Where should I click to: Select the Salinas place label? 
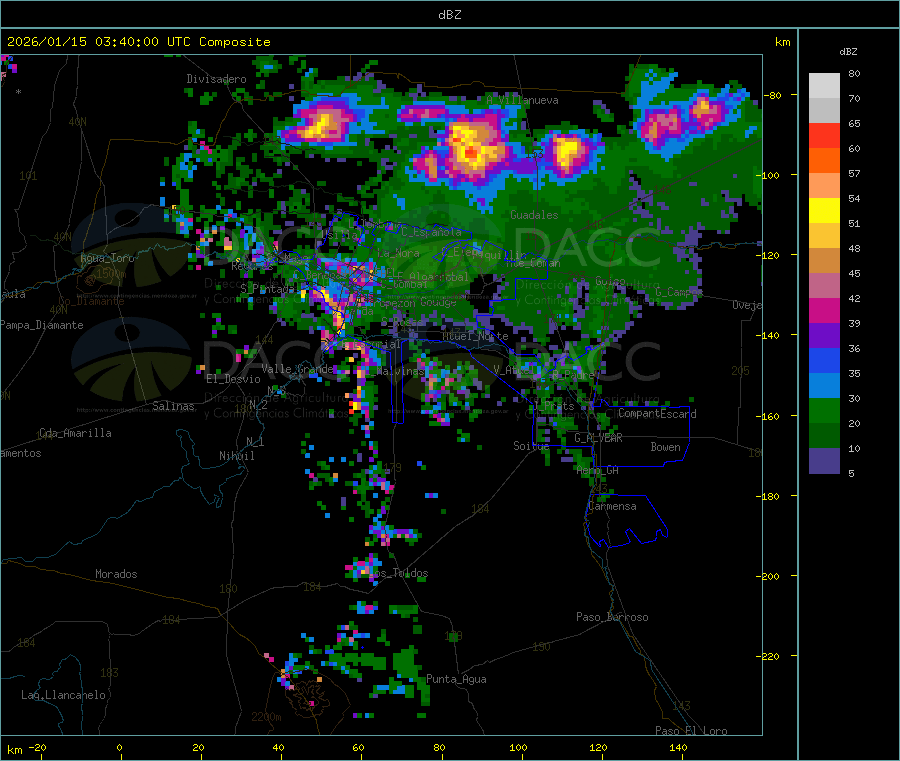(173, 406)
